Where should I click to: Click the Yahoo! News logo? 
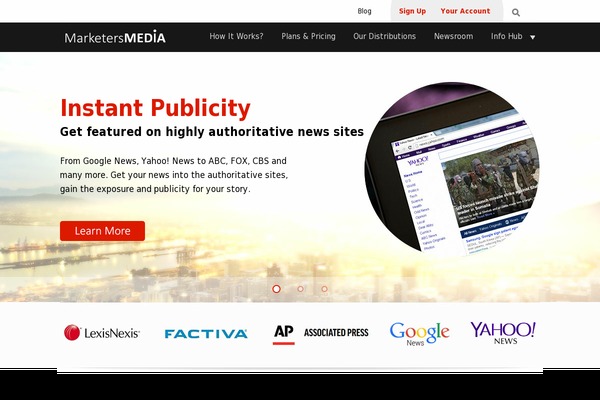click(x=503, y=333)
